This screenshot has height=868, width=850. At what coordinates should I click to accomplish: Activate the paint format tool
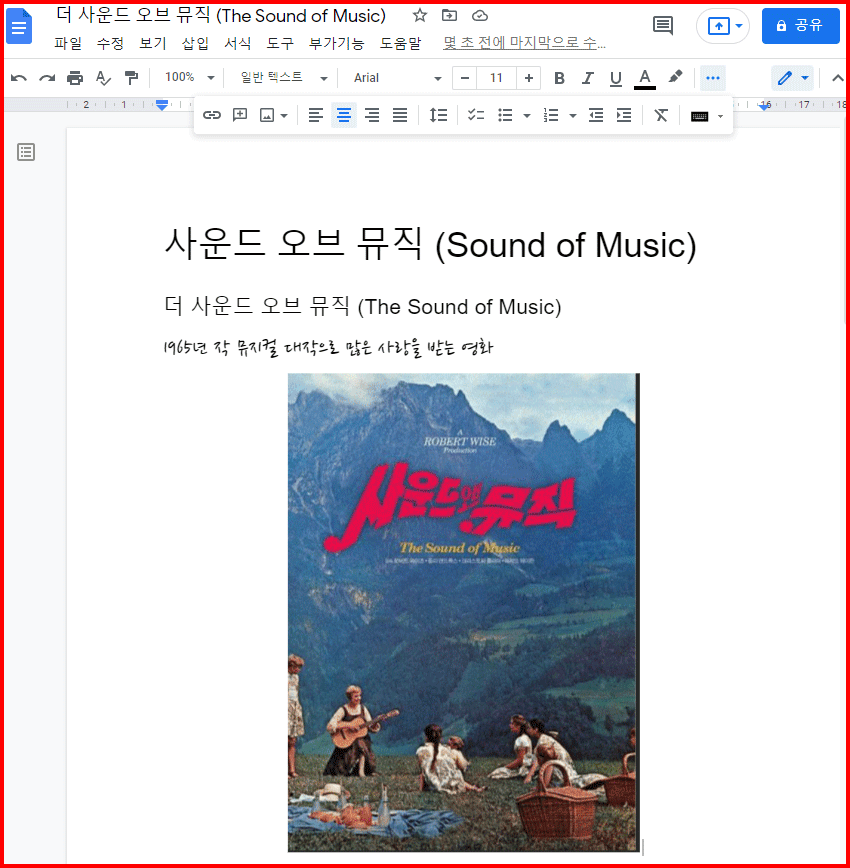click(131, 78)
